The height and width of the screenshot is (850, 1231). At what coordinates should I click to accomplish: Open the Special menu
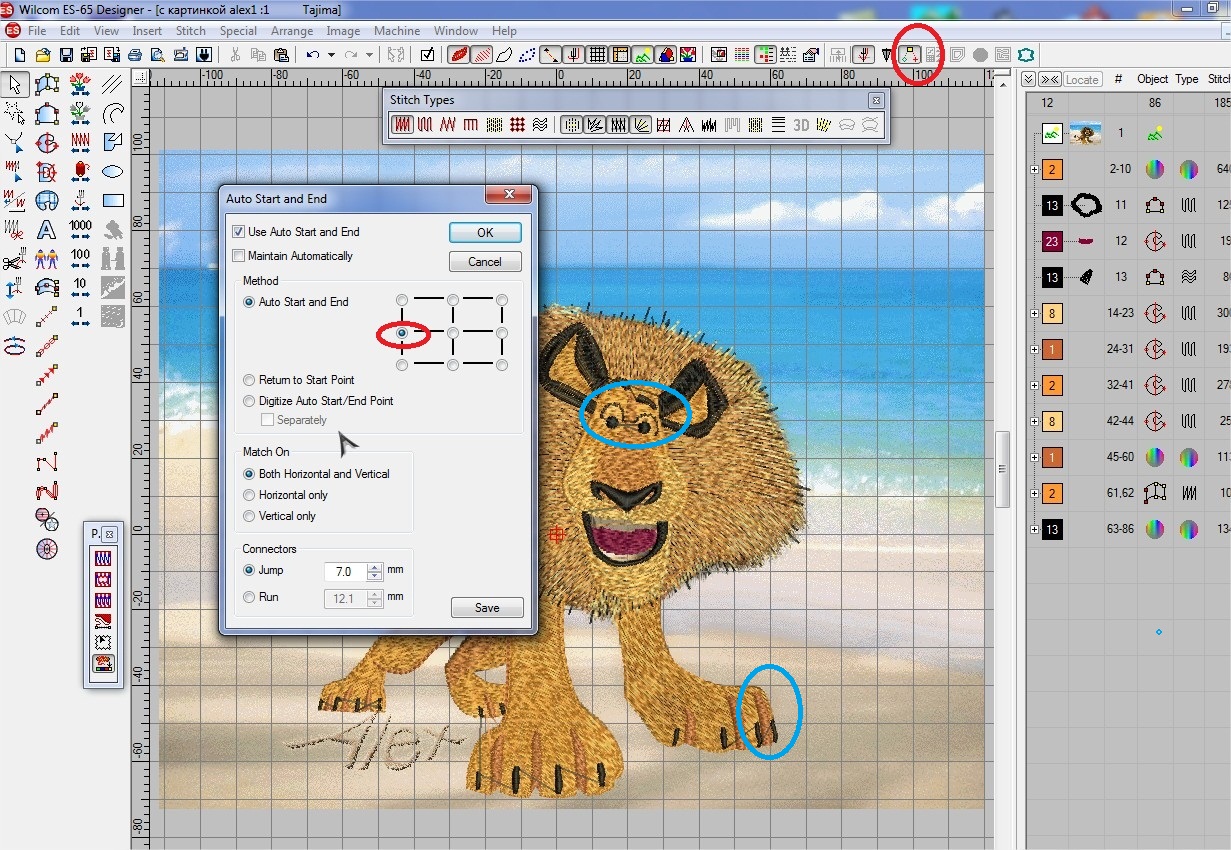coord(239,31)
